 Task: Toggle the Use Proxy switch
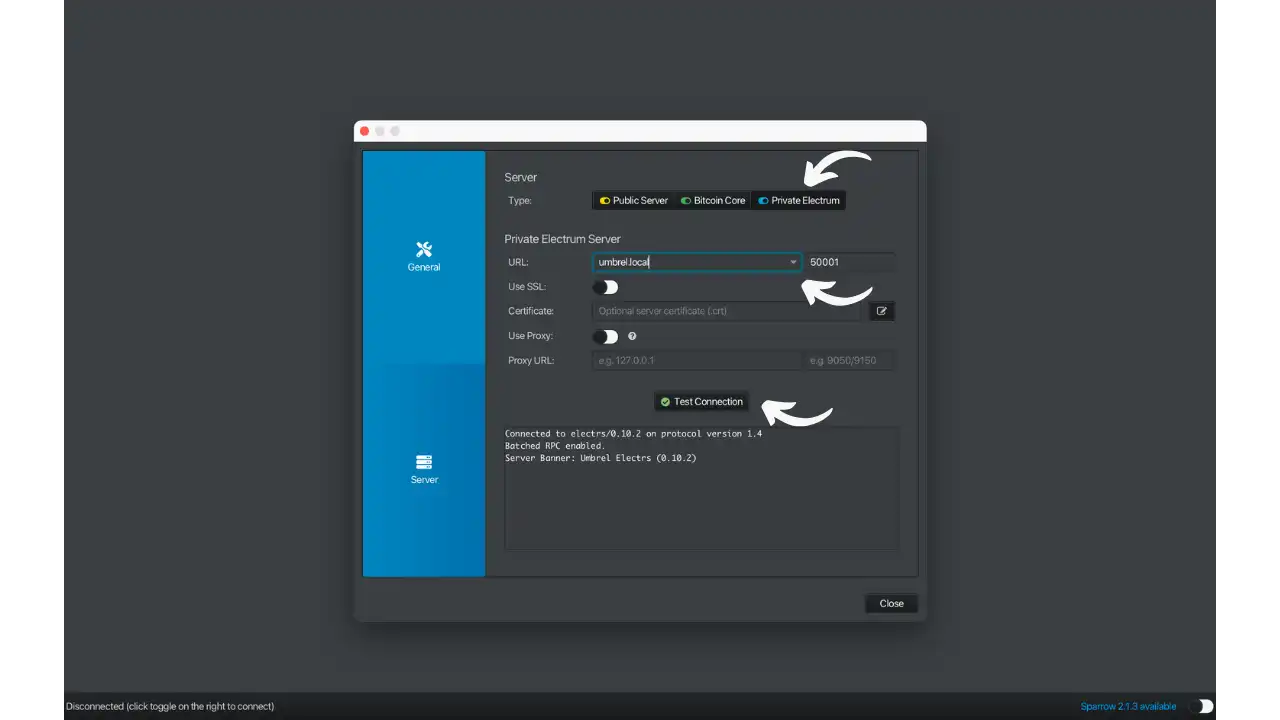click(x=605, y=336)
